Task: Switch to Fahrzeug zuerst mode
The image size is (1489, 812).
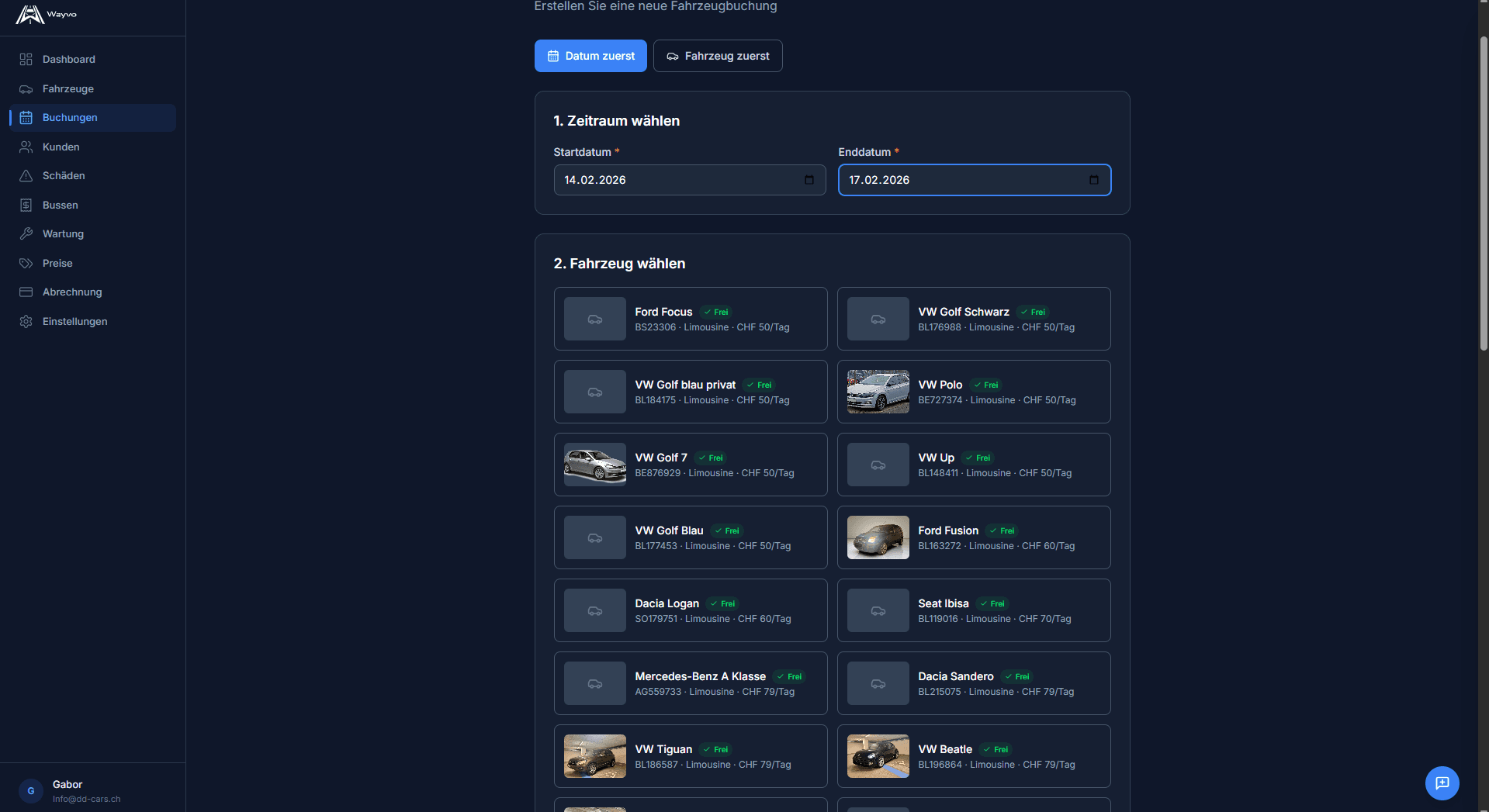Action: pyautogui.click(x=718, y=56)
